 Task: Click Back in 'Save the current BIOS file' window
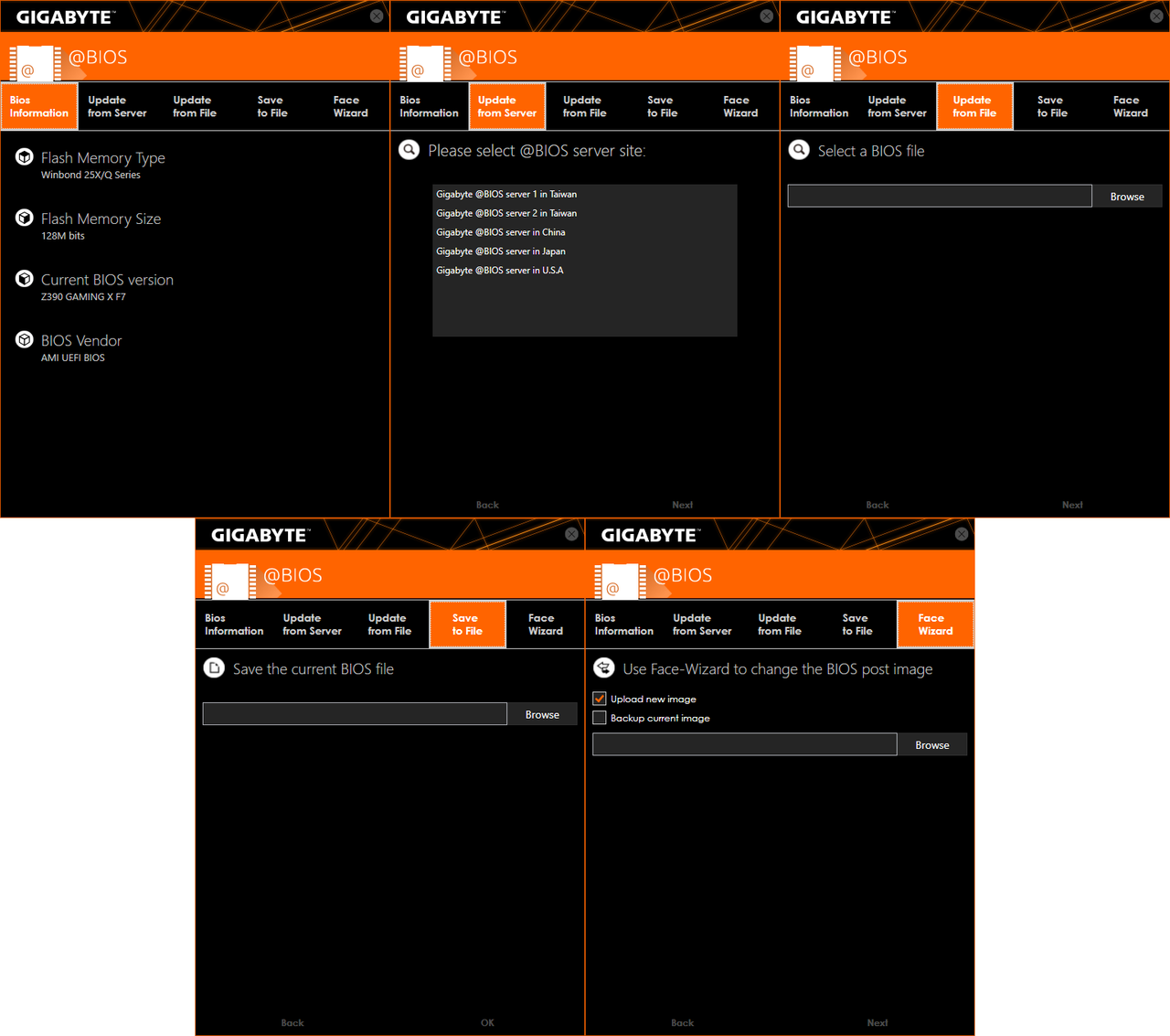pos(292,1023)
